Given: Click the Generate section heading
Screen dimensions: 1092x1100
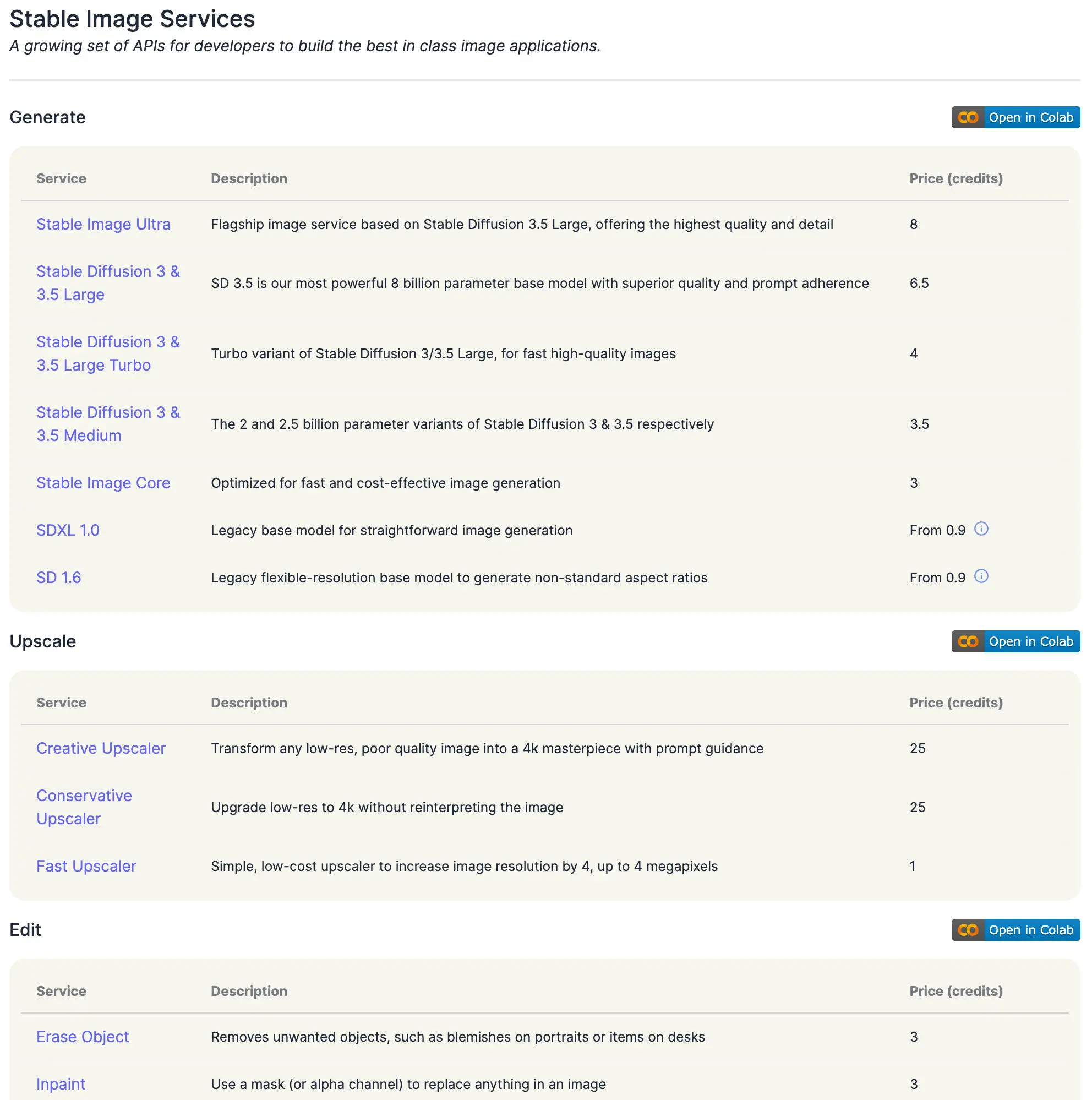Looking at the screenshot, I should (47, 117).
